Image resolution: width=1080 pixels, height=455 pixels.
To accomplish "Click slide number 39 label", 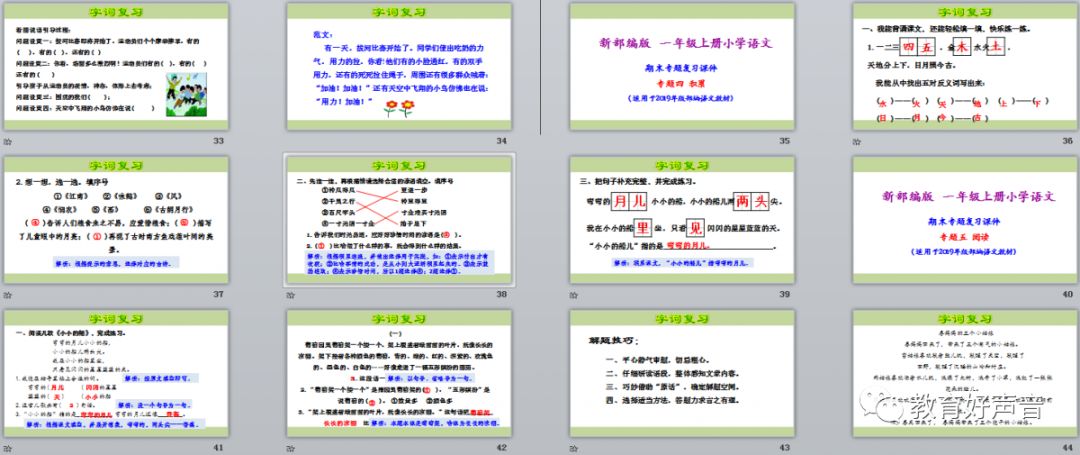I will [785, 295].
